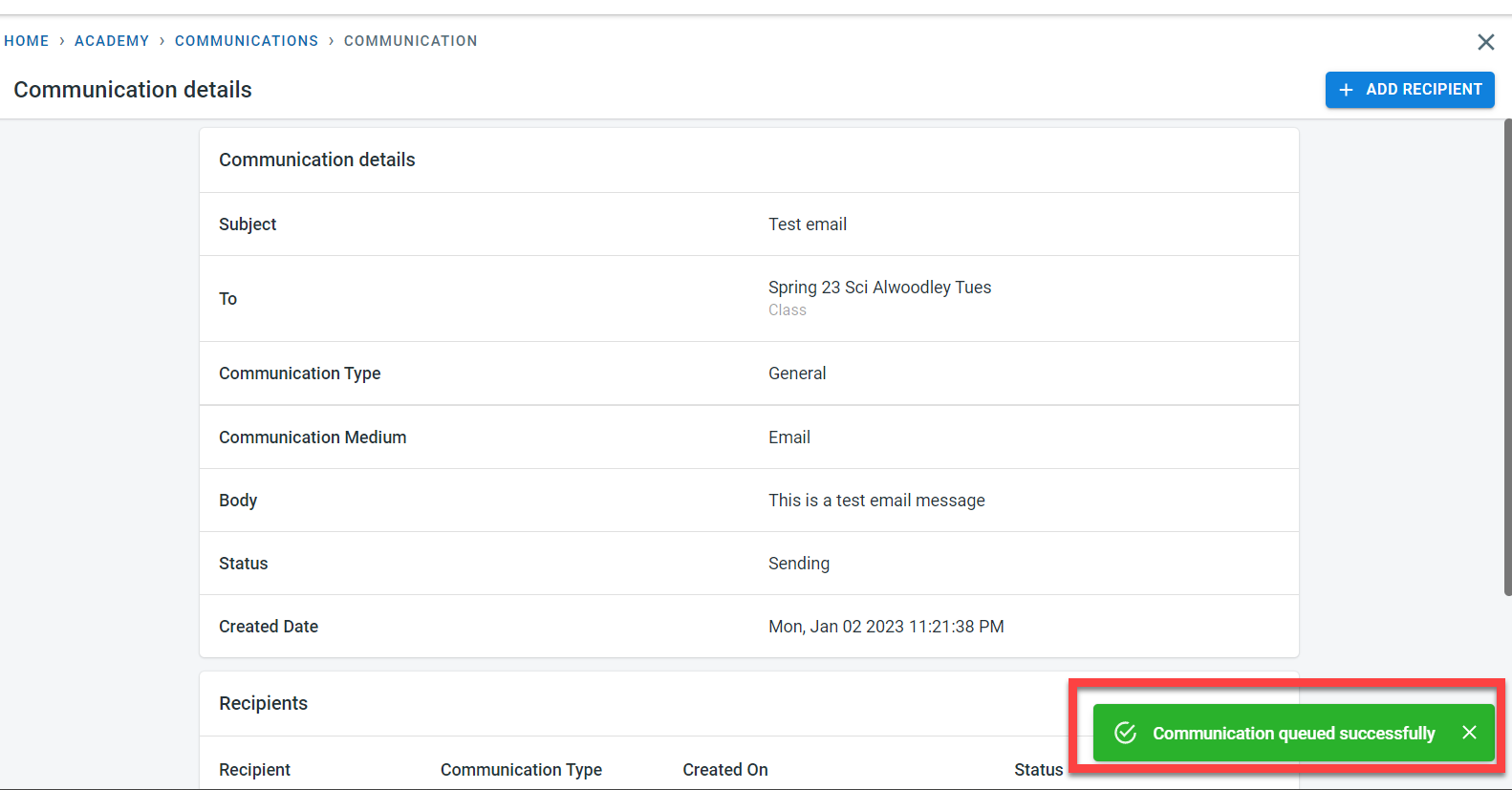Click the Created On column header

724,770
